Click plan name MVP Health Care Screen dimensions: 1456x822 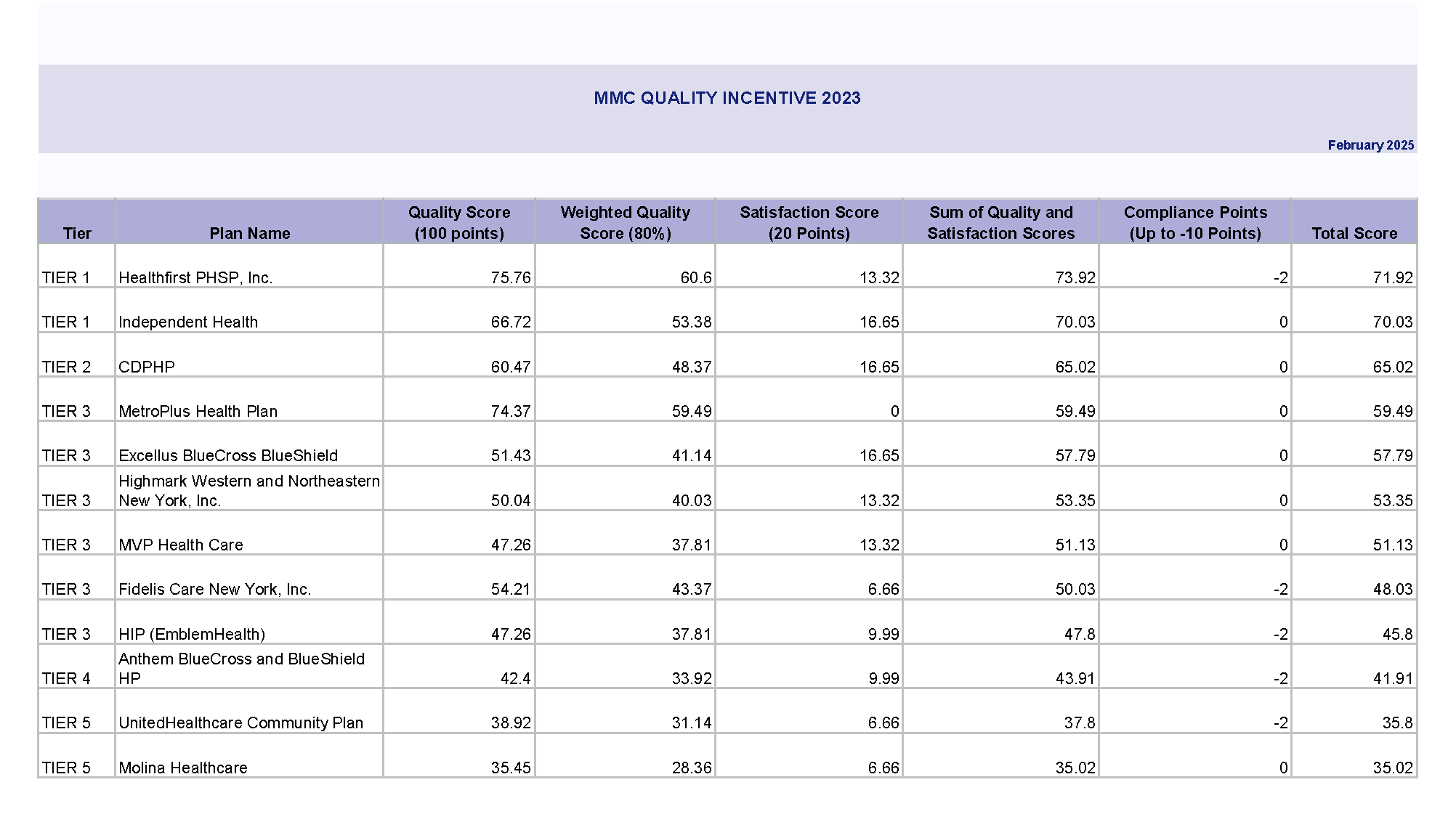(x=181, y=545)
